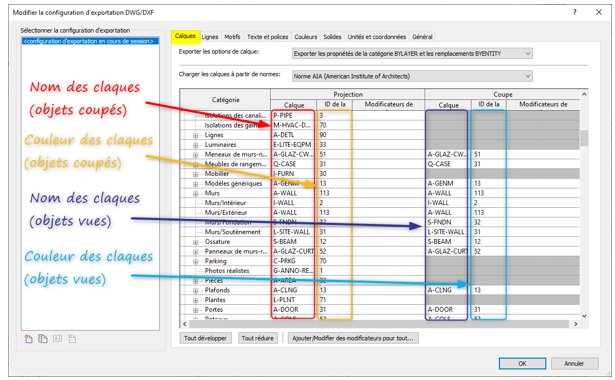Open the Solides tab
Image resolution: width=615 pixels, height=380 pixels.
point(332,37)
